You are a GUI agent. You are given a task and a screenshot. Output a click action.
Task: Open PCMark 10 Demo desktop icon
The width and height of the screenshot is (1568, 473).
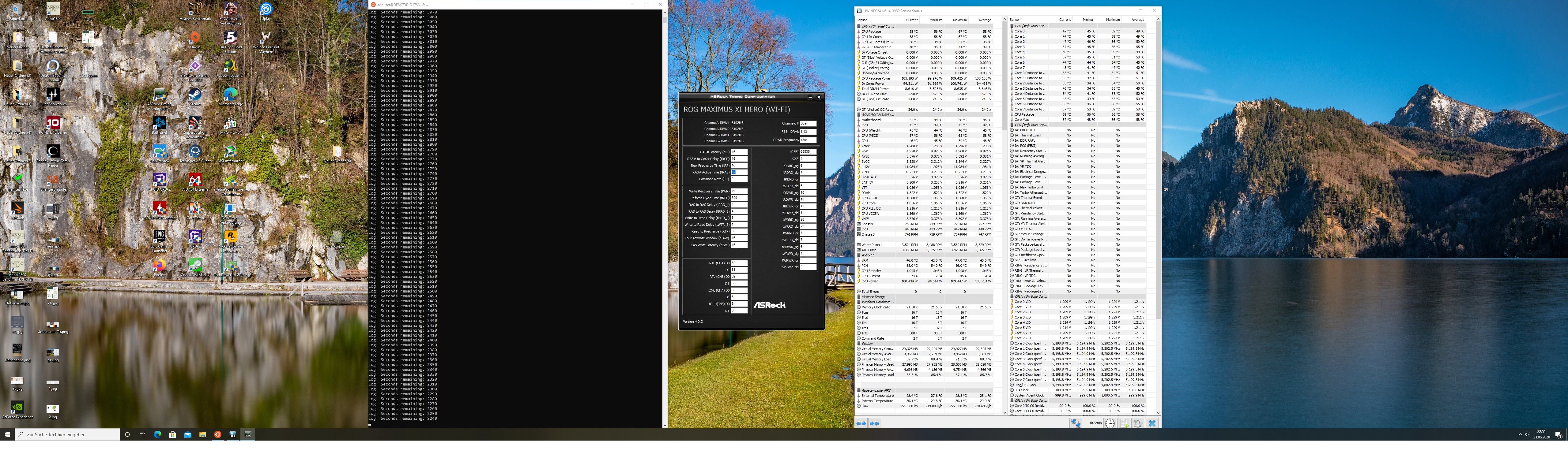52,126
